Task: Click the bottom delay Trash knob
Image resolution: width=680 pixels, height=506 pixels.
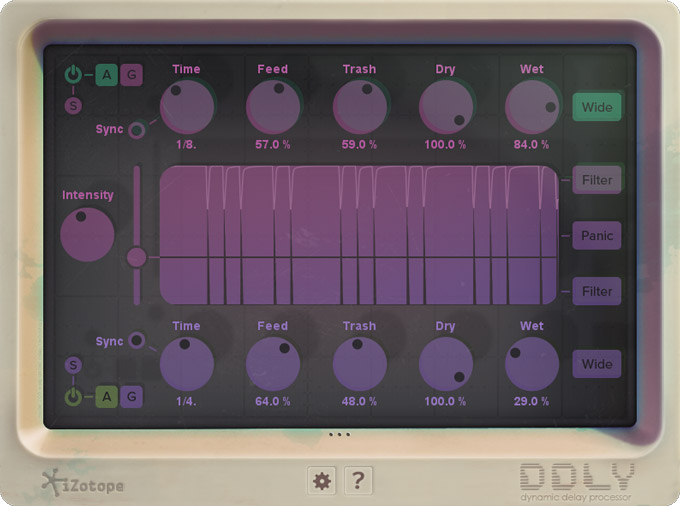Action: click(360, 364)
